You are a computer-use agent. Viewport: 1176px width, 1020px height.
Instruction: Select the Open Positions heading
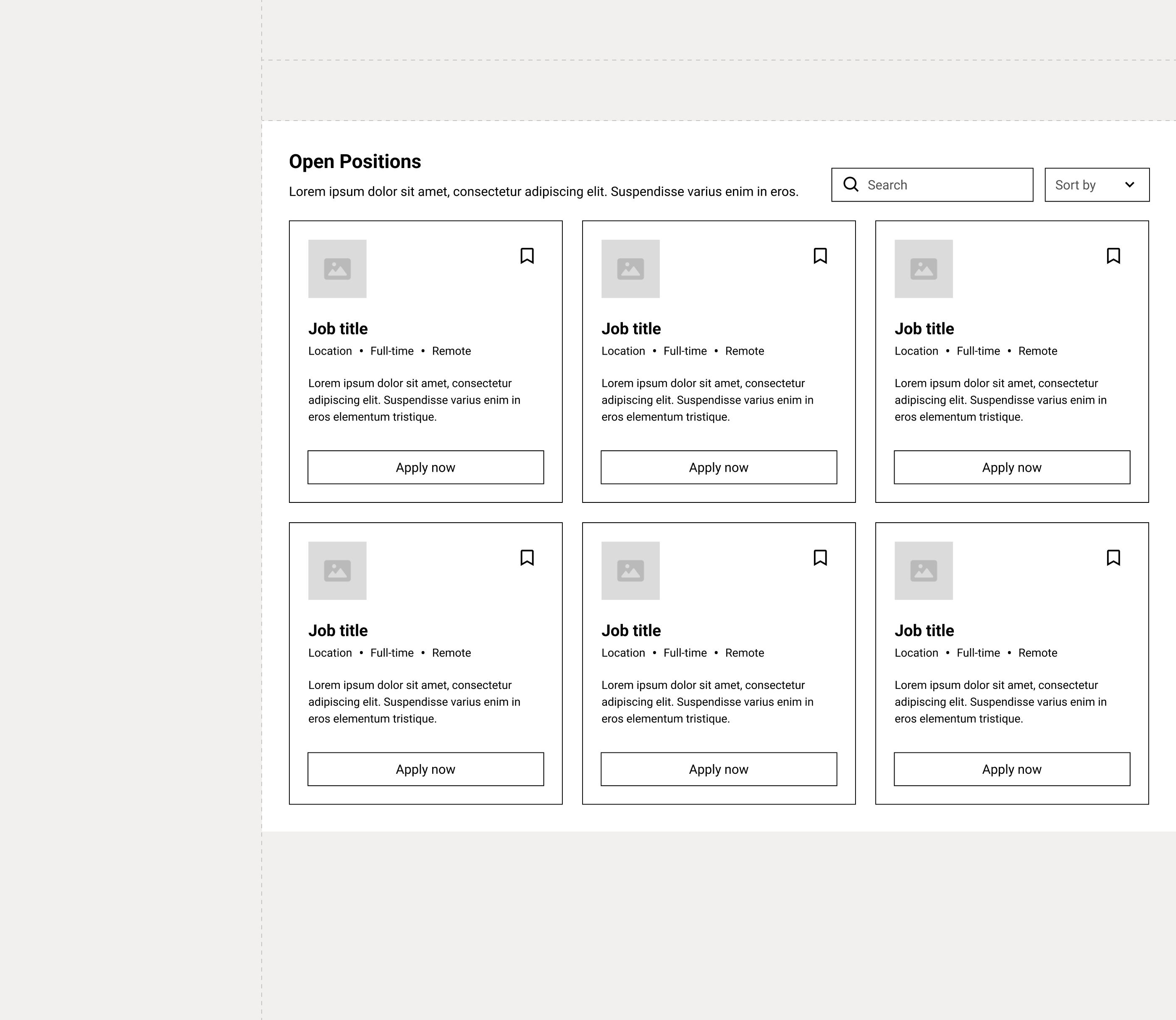[355, 162]
